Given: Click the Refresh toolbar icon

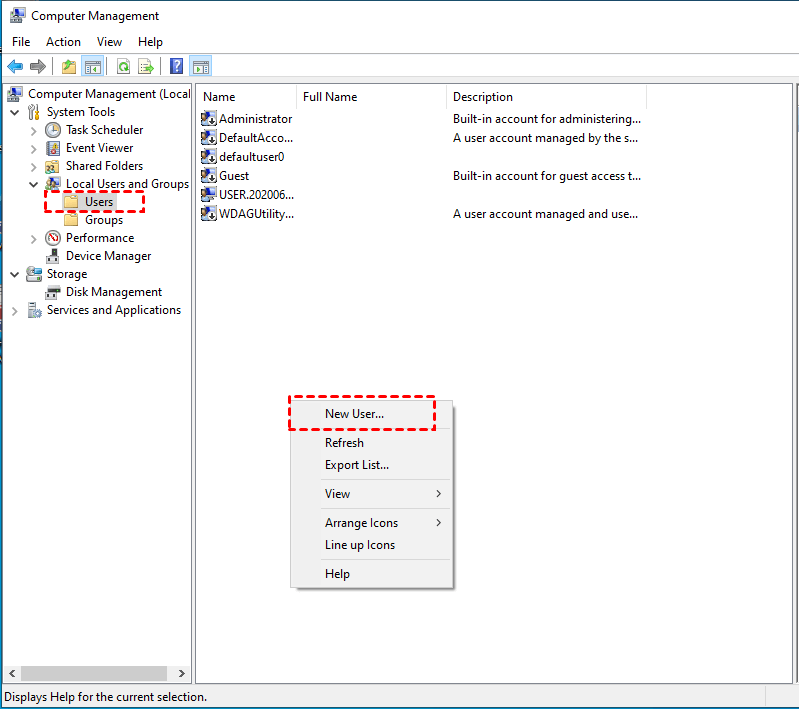Looking at the screenshot, I should [x=123, y=67].
